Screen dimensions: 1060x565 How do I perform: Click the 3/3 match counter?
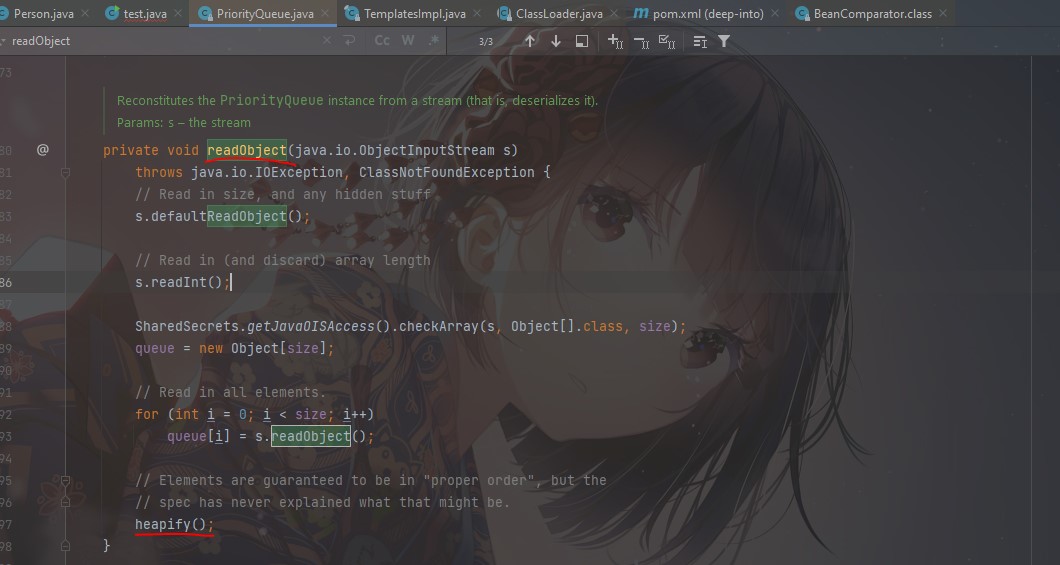[x=485, y=41]
